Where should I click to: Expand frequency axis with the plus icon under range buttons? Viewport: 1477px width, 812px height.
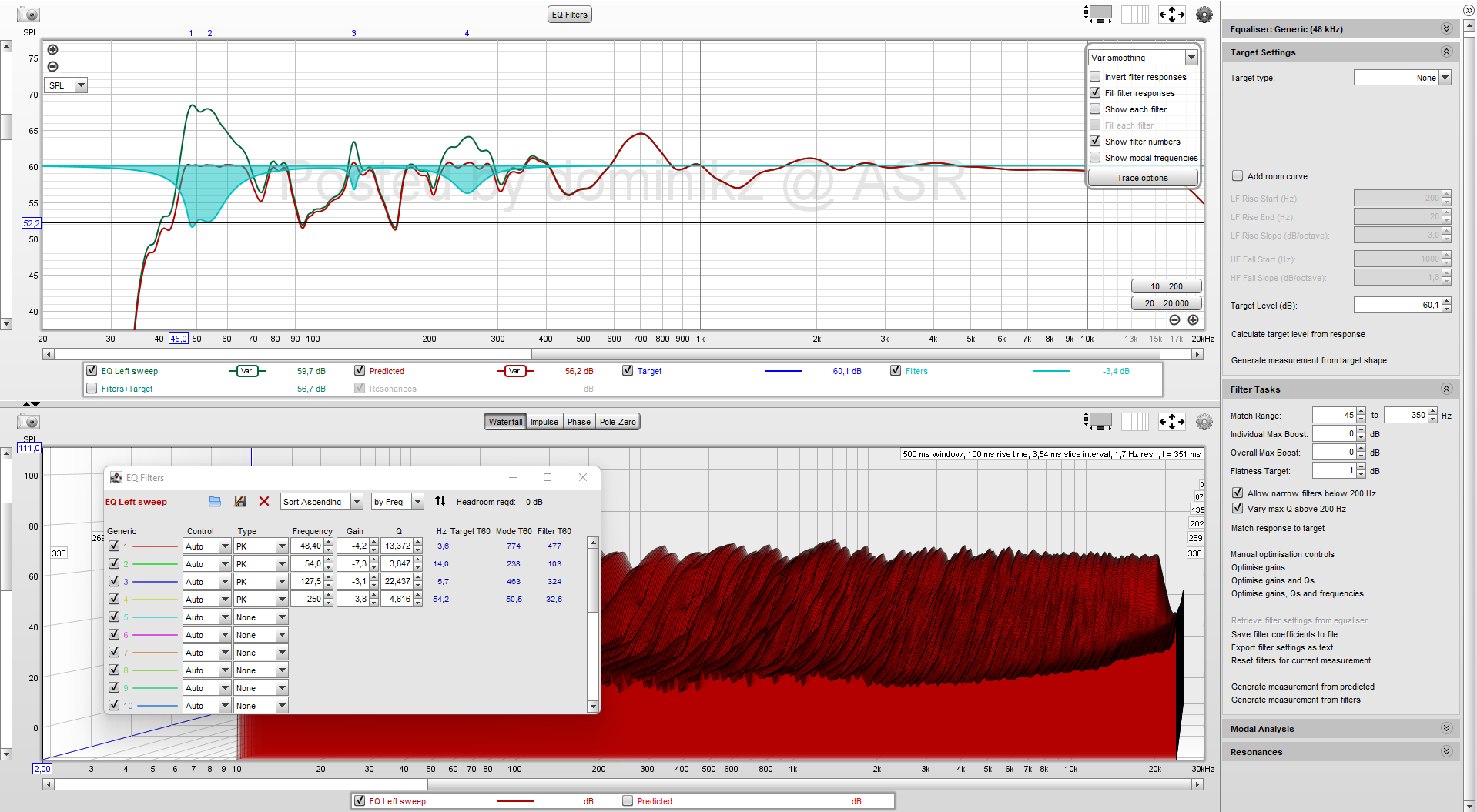(1193, 320)
